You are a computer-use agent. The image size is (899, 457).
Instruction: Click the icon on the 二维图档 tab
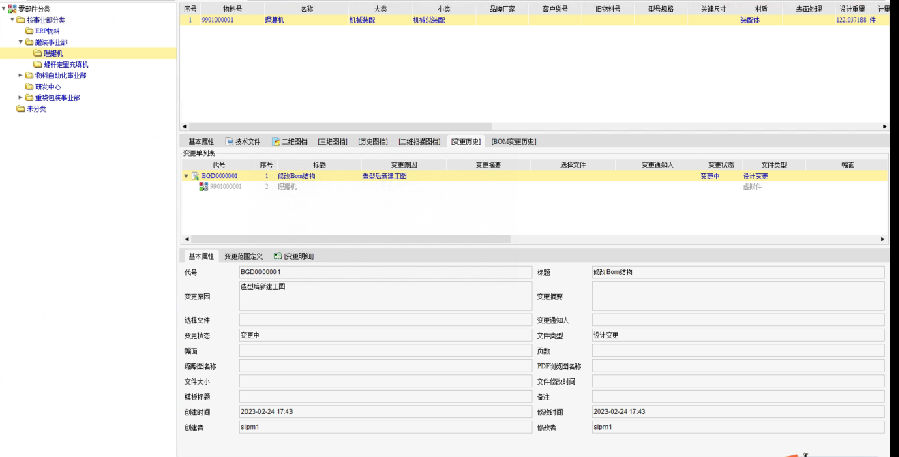pyautogui.click(x=276, y=141)
